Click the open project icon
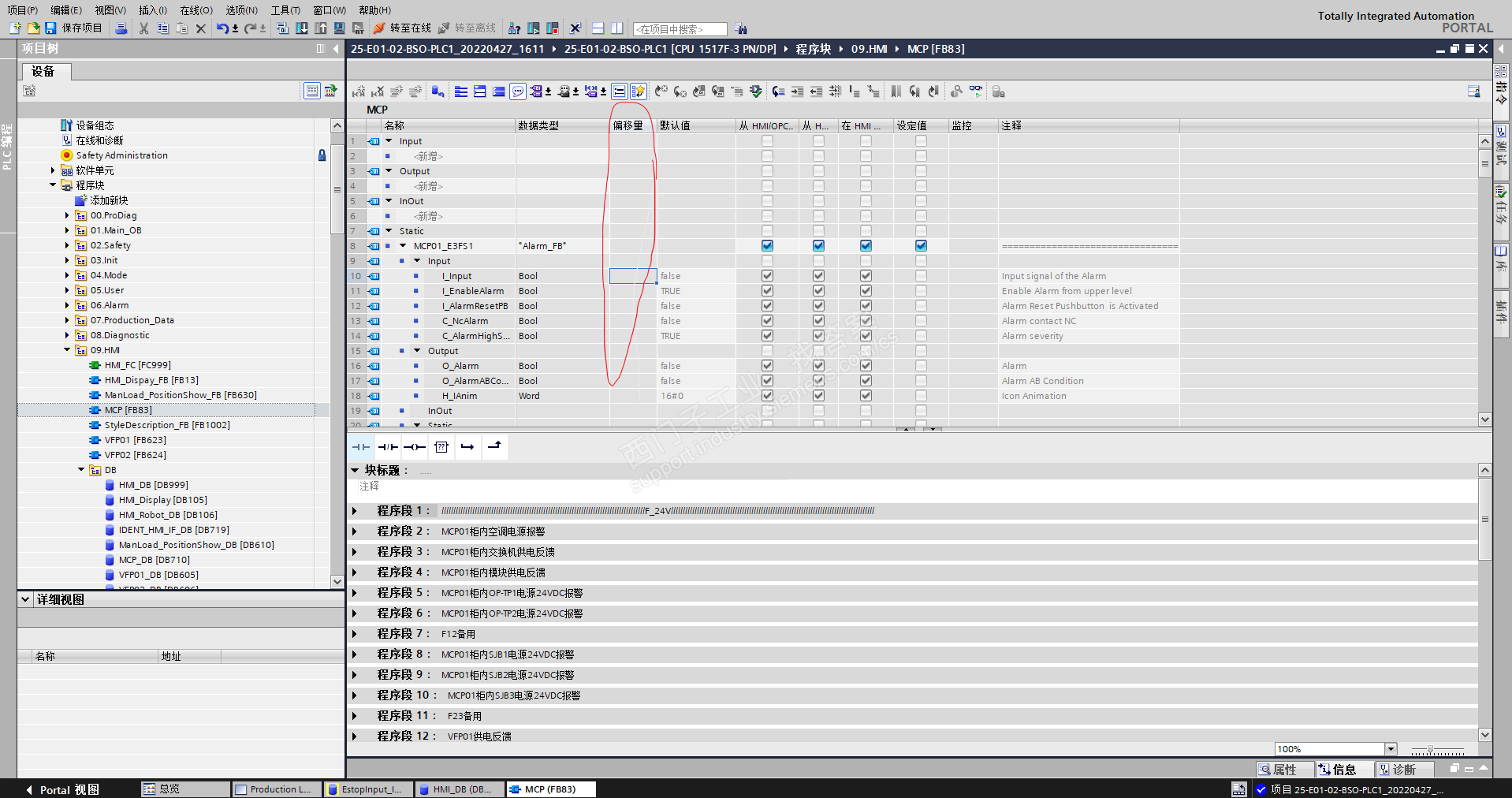The width and height of the screenshot is (1512, 798). click(x=33, y=28)
